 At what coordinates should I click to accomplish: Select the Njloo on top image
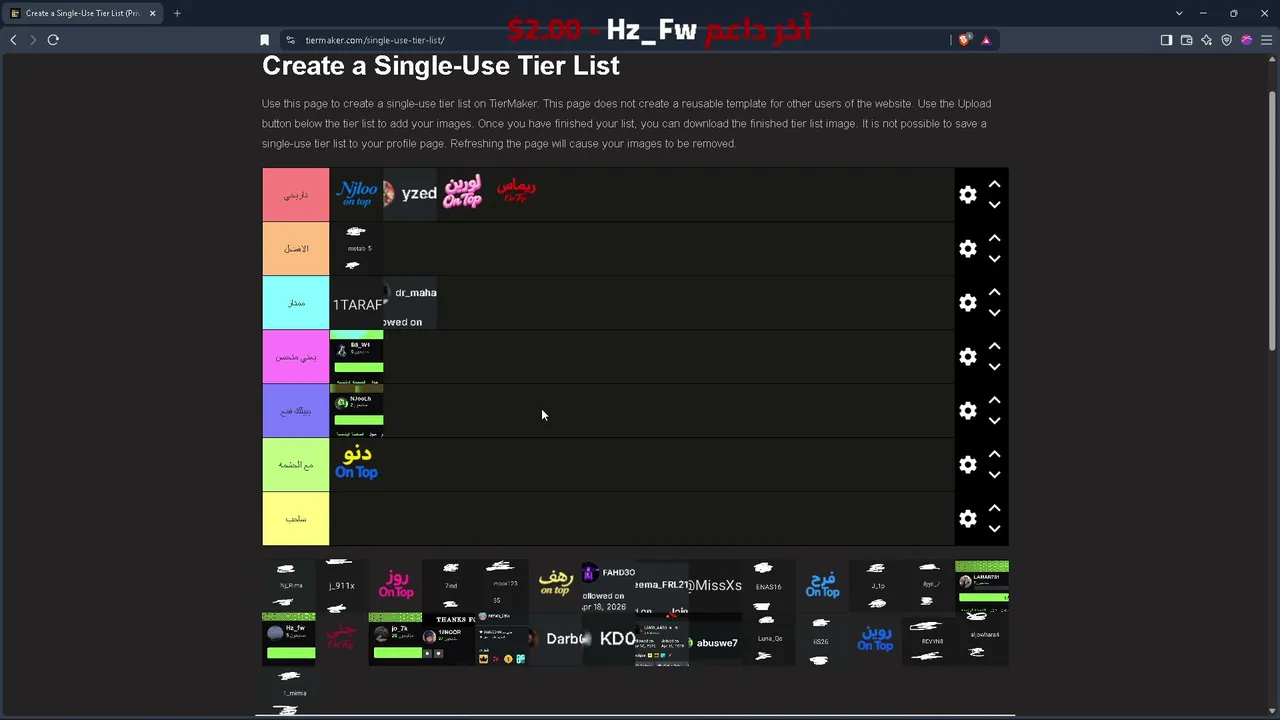356,194
